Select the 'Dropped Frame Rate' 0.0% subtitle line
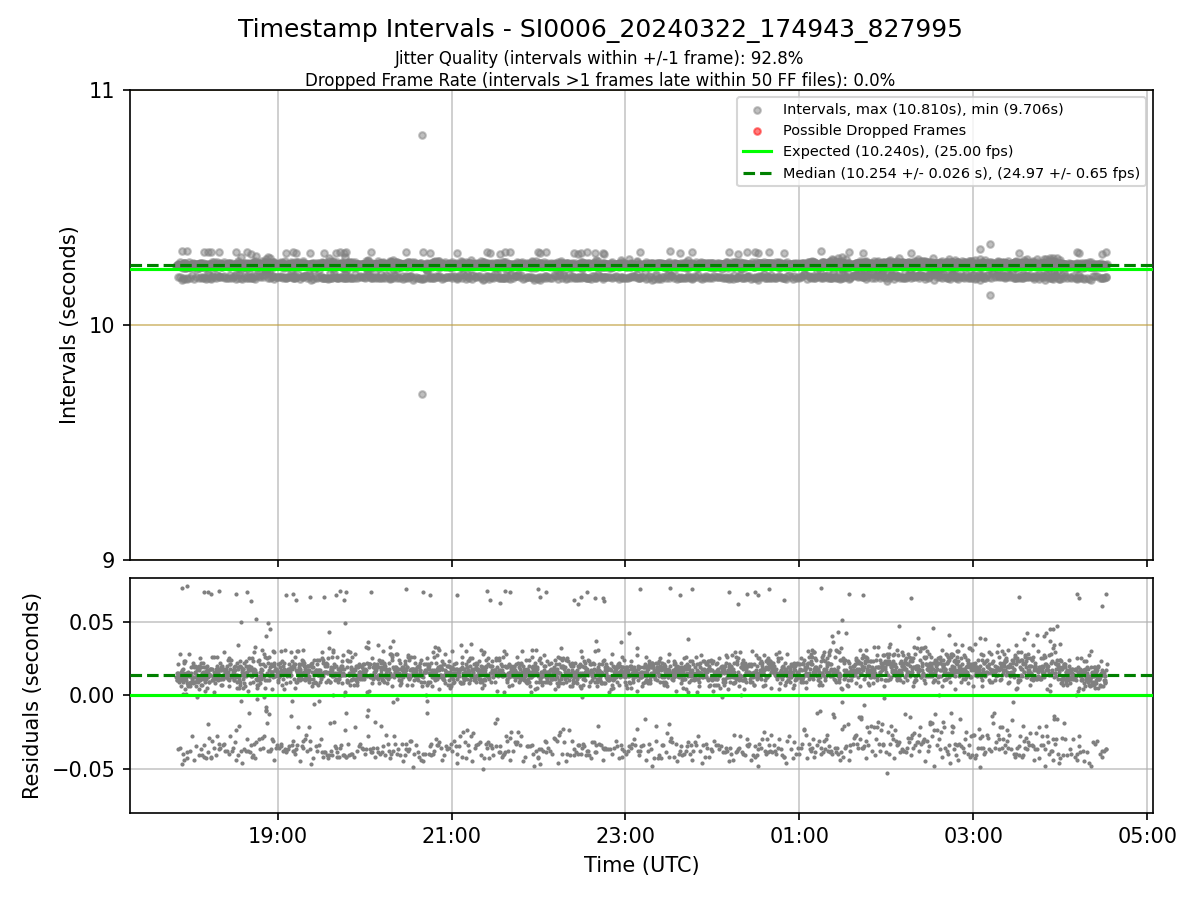The height and width of the screenshot is (900, 1200). click(x=600, y=79)
